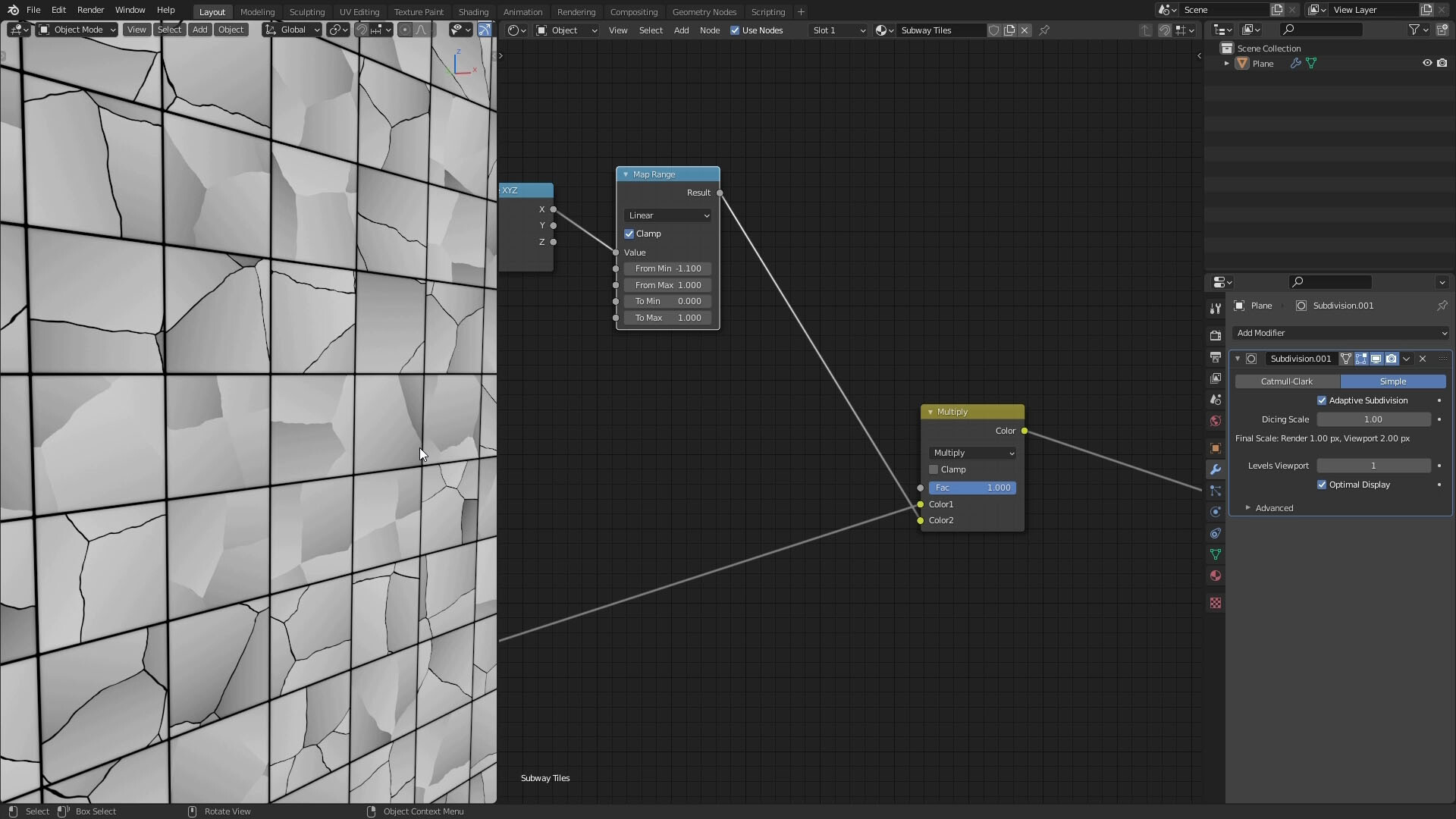Open the outliner filter options
Image resolution: width=1456 pixels, height=819 pixels.
[x=1417, y=30]
